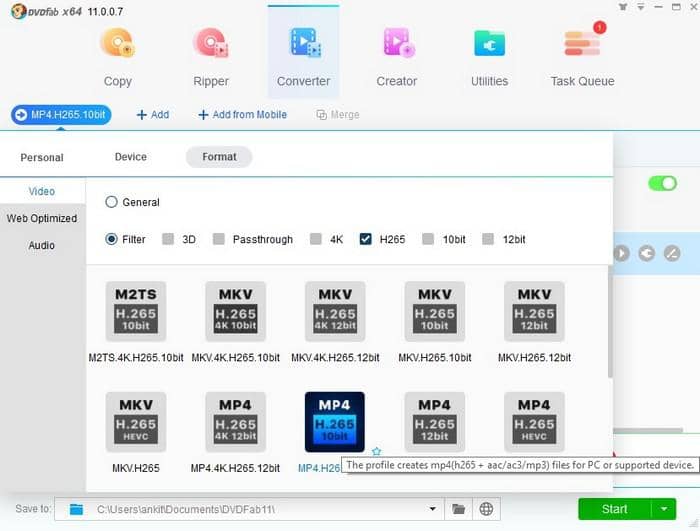Click the profile list vertical scrollbar
700x531 pixels.
pyautogui.click(x=610, y=322)
